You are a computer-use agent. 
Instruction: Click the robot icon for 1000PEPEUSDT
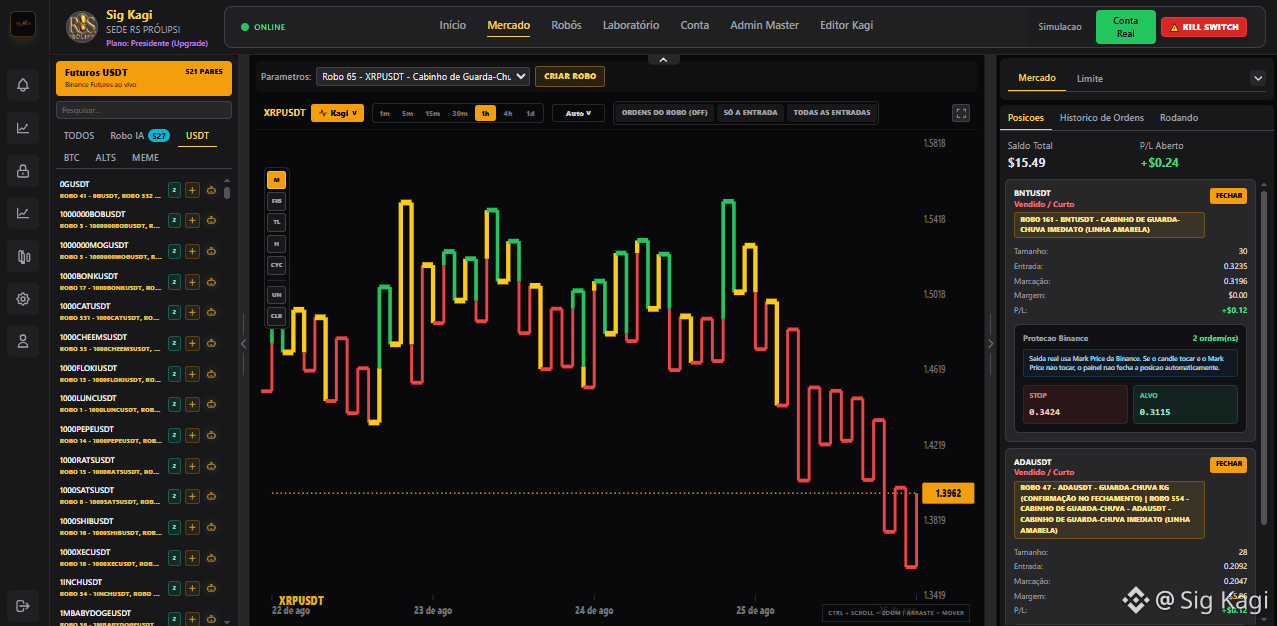coord(212,435)
